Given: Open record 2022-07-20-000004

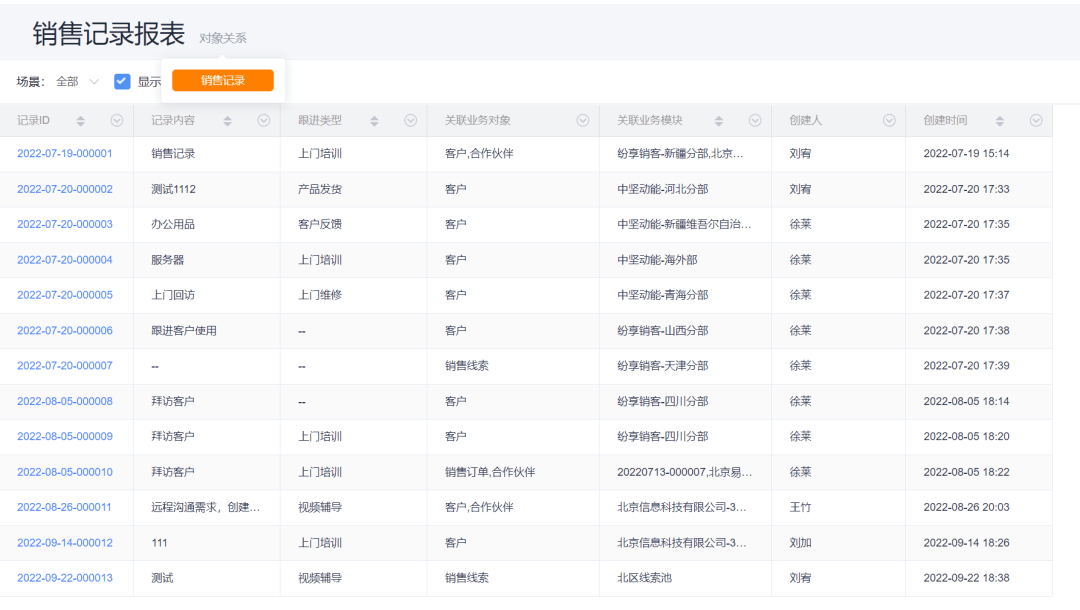Looking at the screenshot, I should pos(65,260).
